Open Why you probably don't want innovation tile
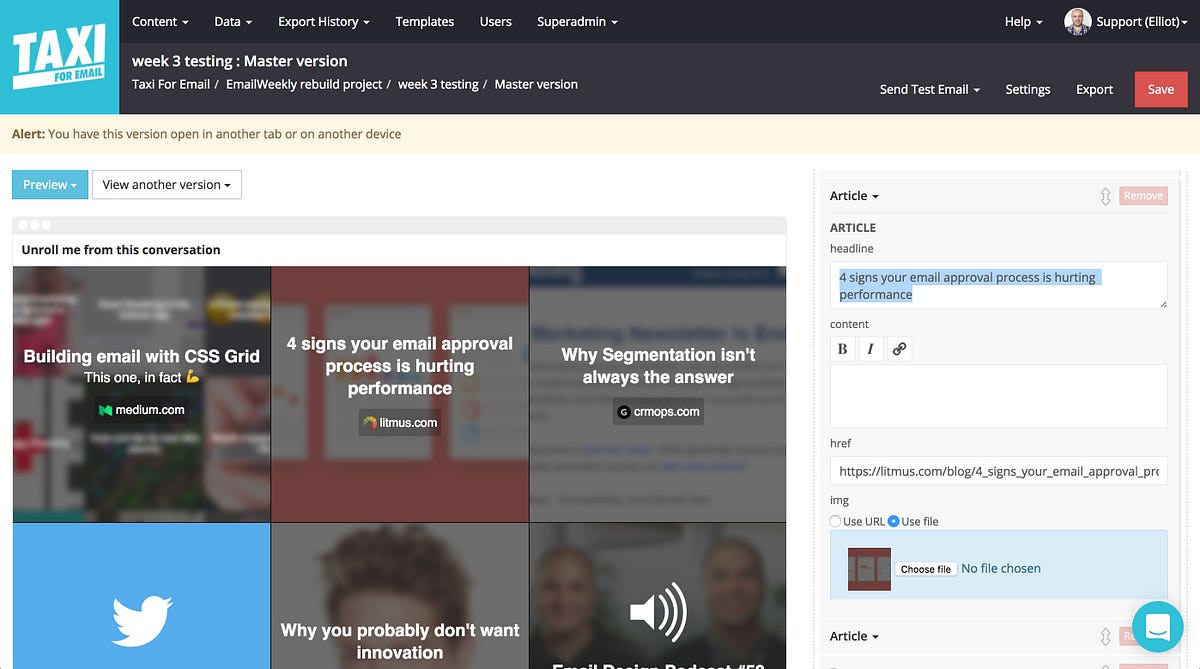 pos(400,596)
